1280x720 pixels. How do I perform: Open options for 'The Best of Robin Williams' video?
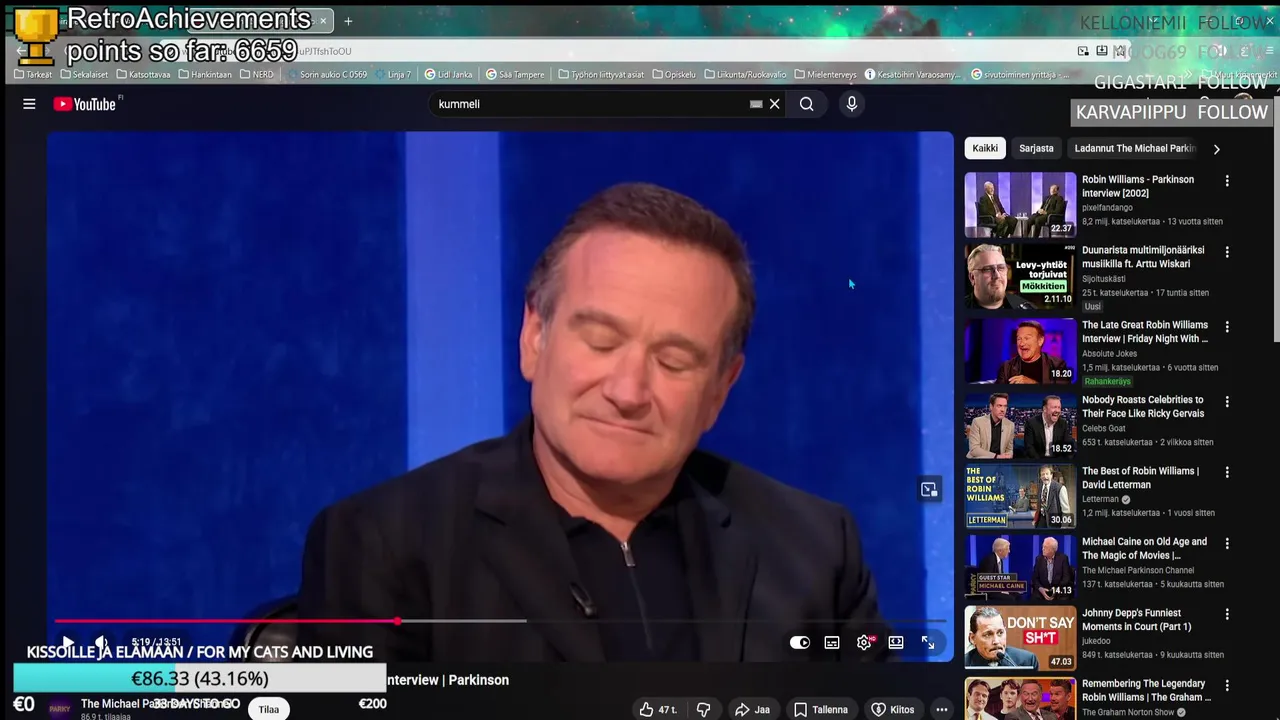(x=1227, y=472)
